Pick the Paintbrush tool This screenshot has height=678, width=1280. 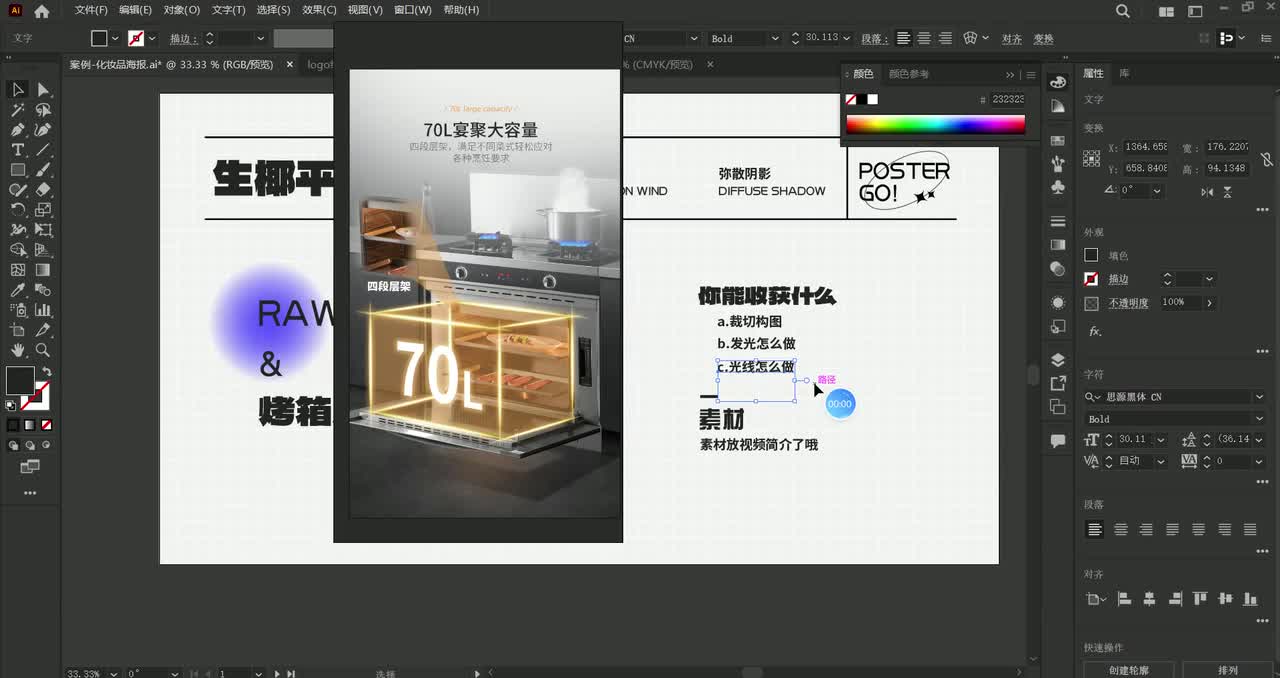[43, 170]
